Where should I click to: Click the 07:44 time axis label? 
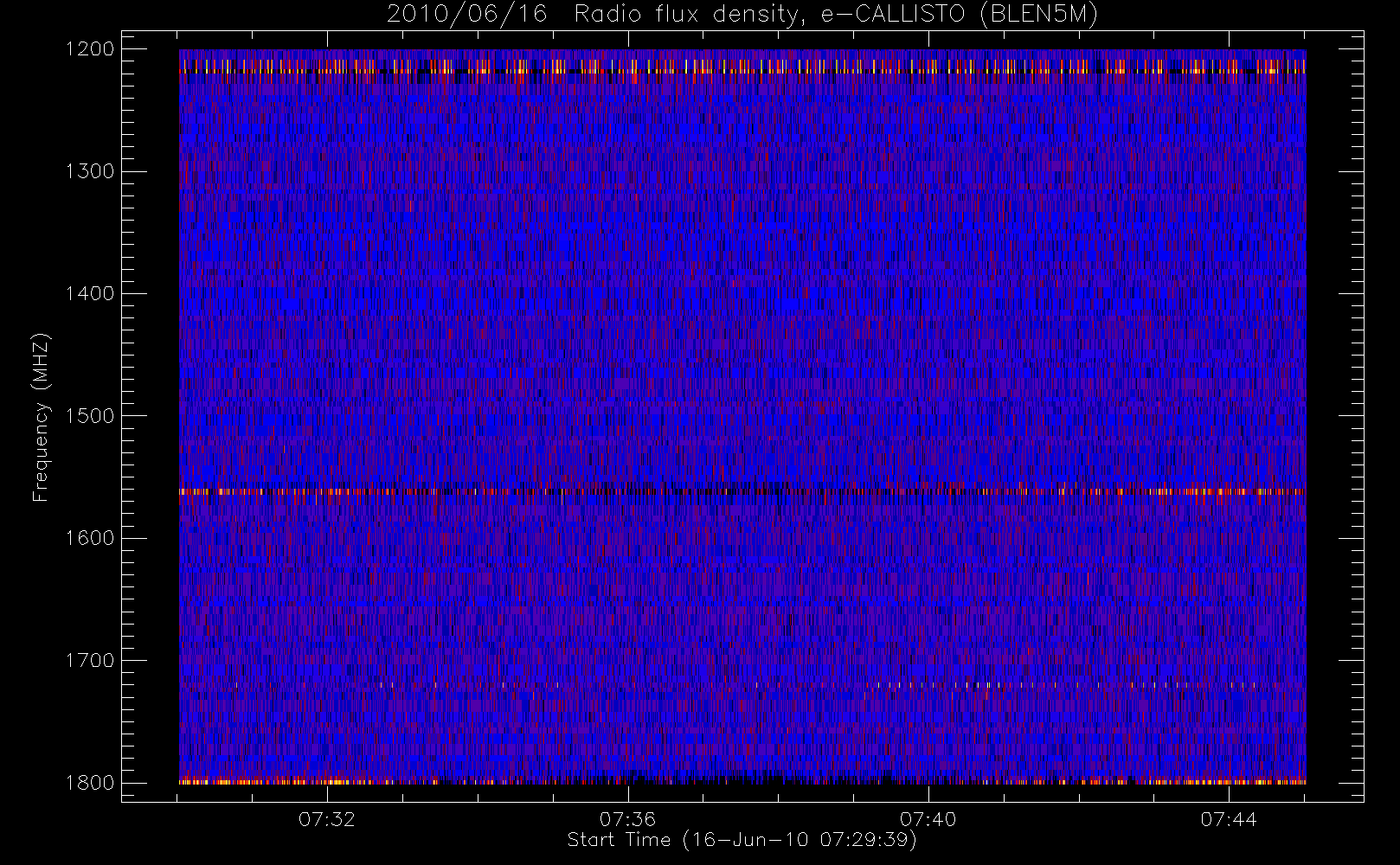click(1229, 819)
